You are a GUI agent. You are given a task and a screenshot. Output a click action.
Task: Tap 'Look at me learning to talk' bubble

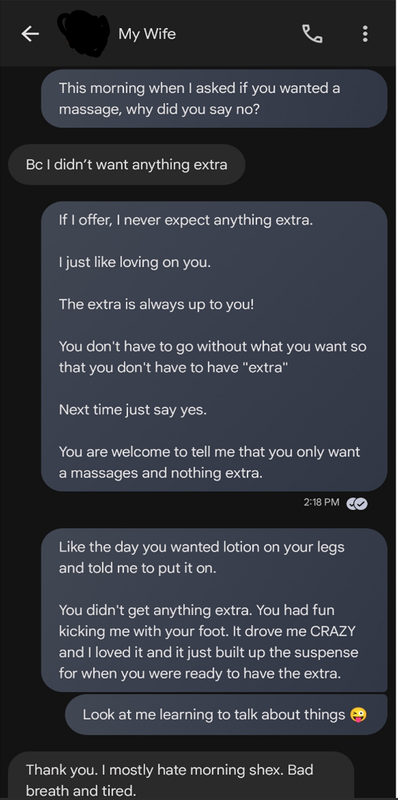coord(226,715)
